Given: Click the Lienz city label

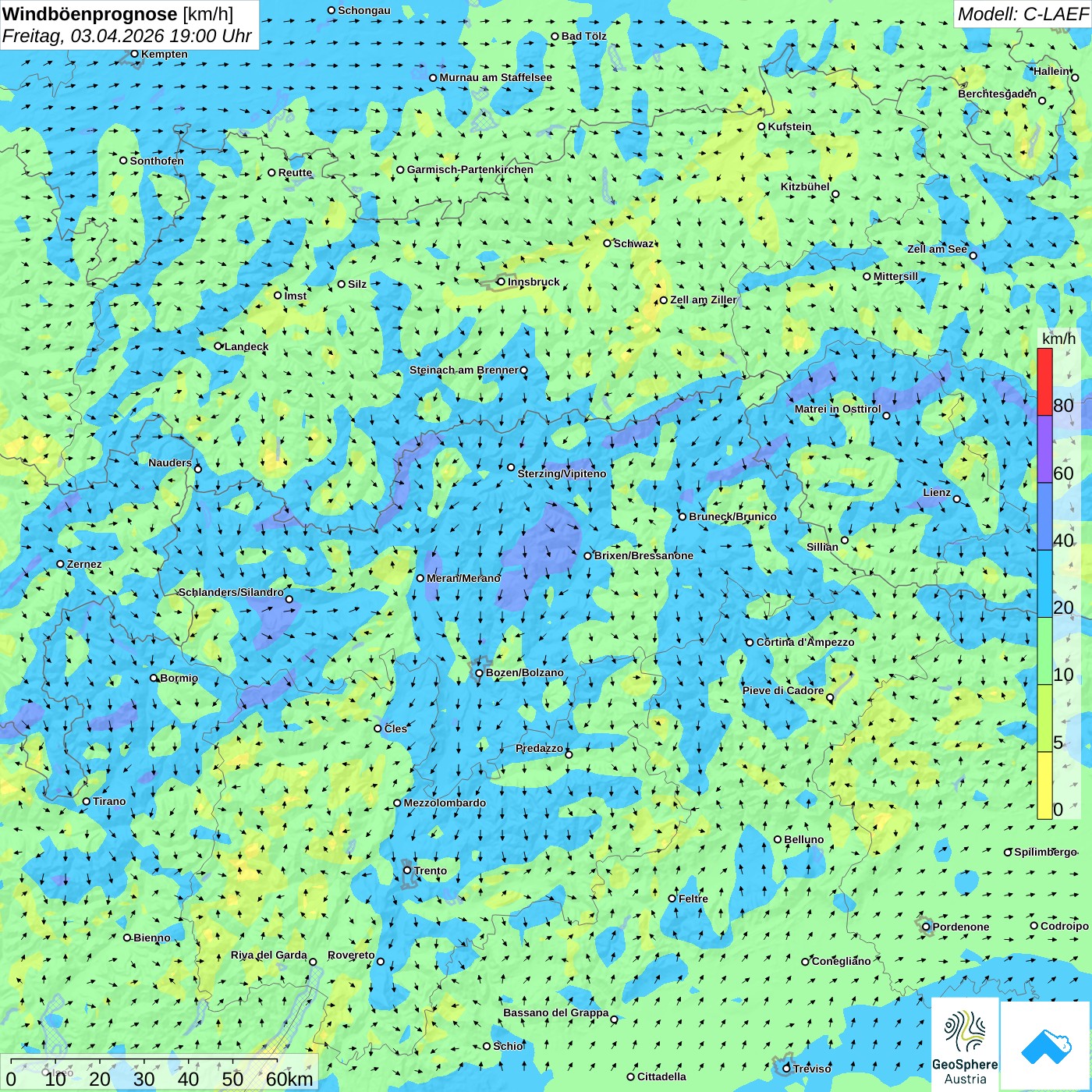Looking at the screenshot, I should 937,492.
